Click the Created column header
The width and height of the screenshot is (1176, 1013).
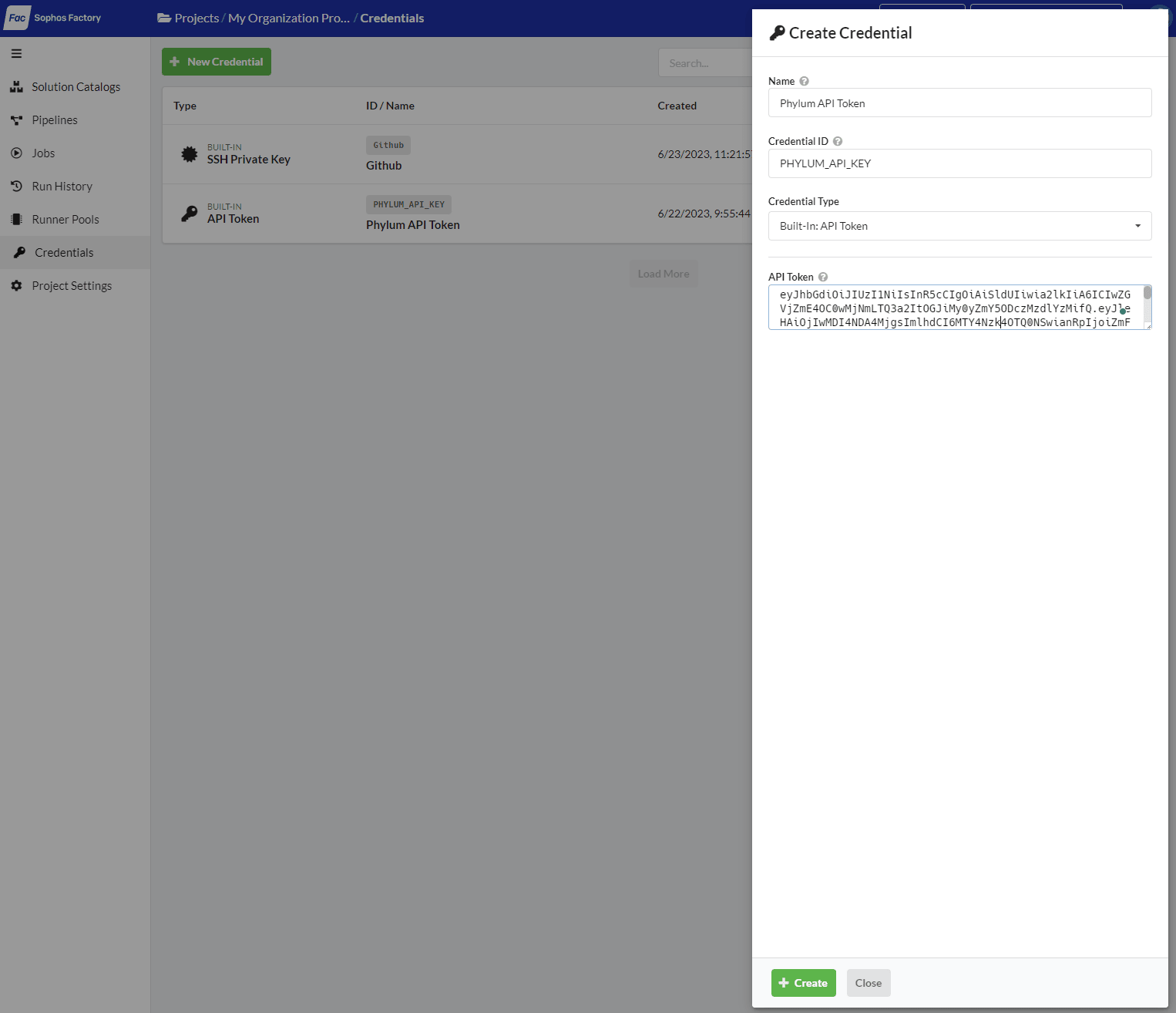click(x=677, y=106)
